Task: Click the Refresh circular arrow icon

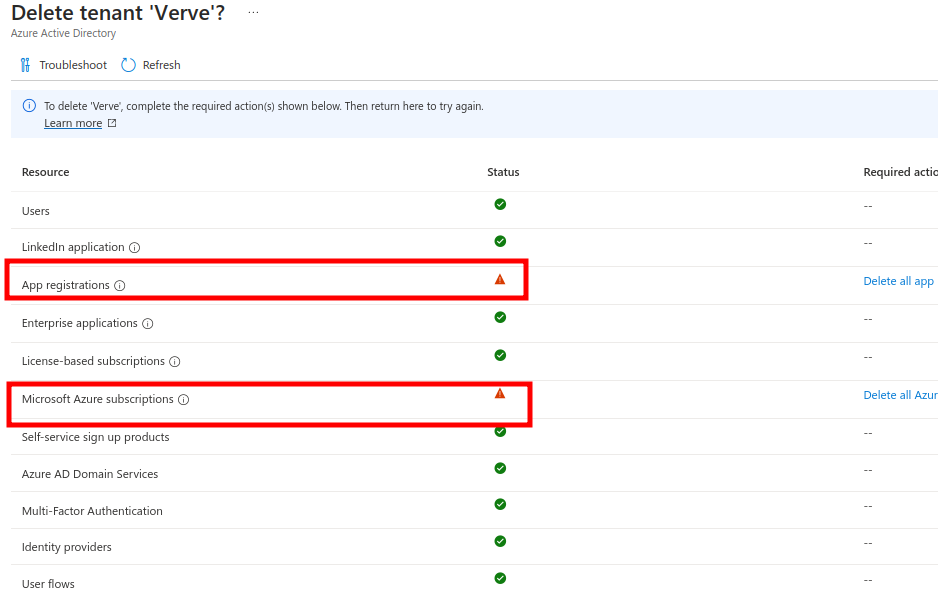Action: pyautogui.click(x=129, y=65)
